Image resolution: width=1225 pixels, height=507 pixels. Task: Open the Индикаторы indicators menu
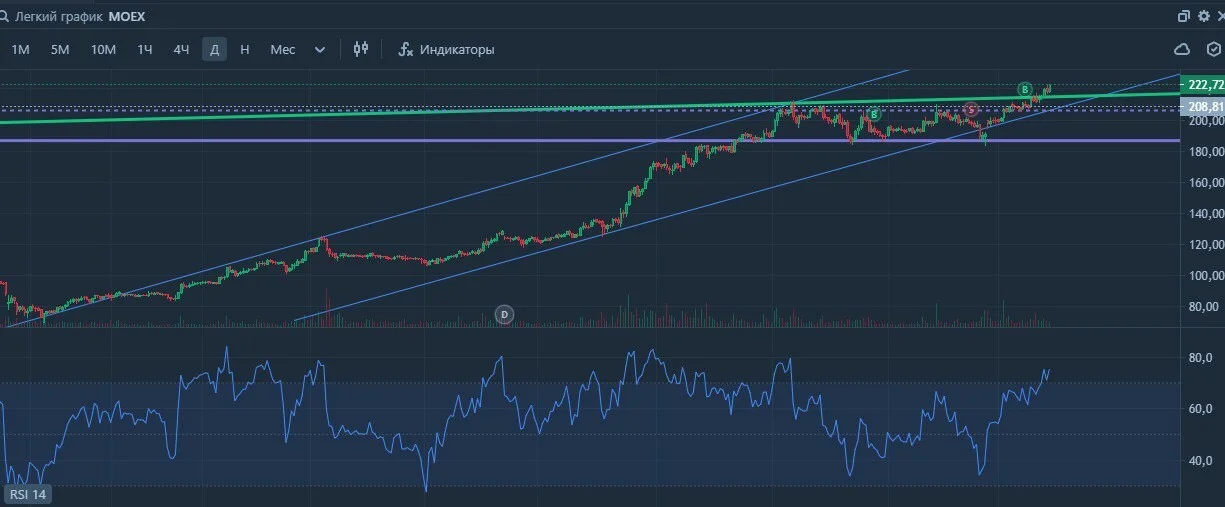point(446,49)
